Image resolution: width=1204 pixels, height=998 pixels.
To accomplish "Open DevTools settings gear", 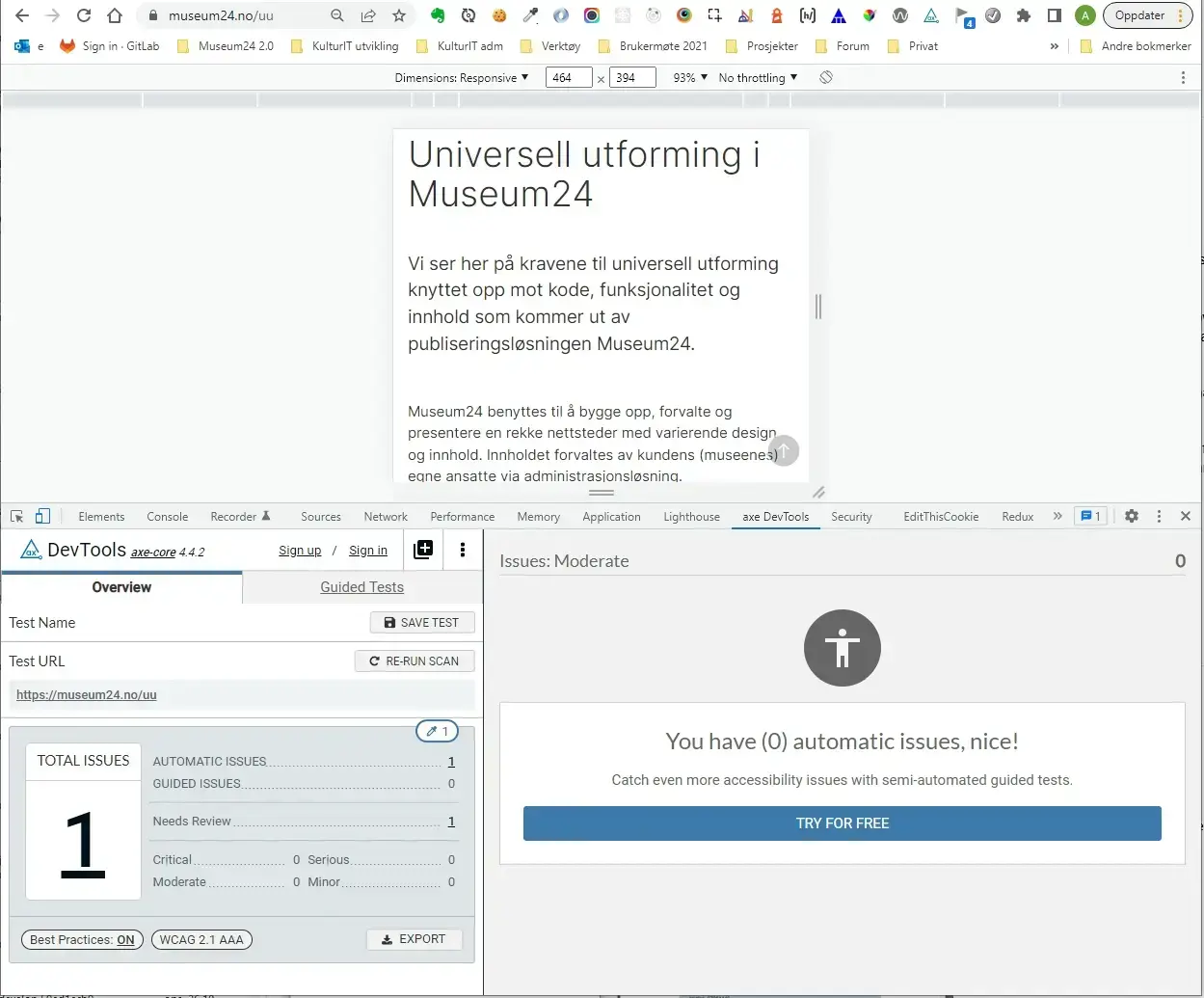I will 1132,517.
